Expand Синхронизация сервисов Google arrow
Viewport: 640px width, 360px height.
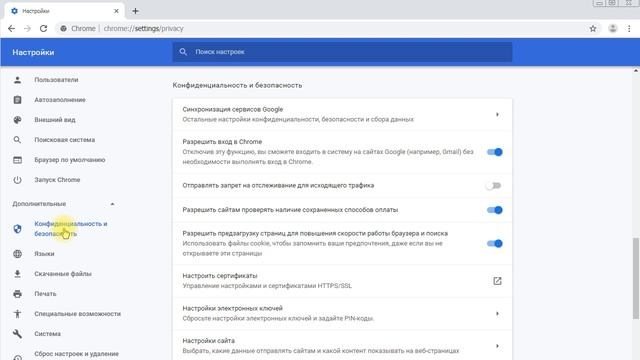coord(497,114)
